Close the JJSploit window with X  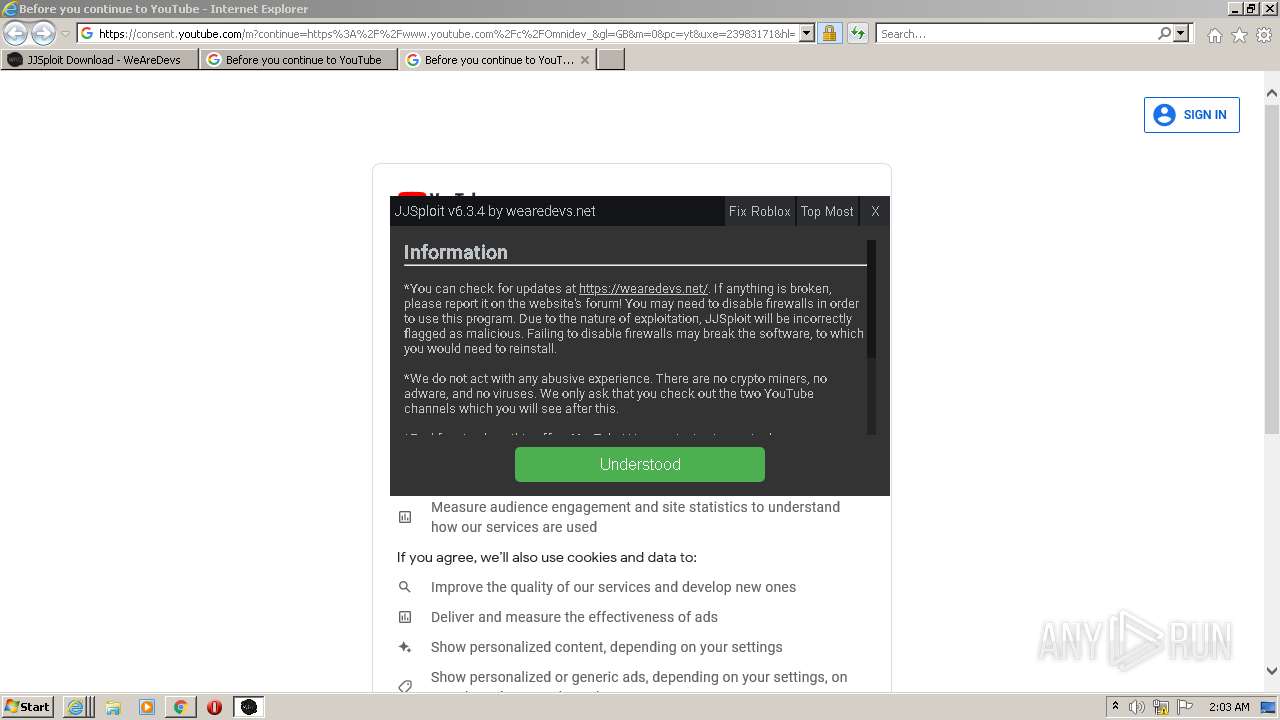(x=875, y=211)
